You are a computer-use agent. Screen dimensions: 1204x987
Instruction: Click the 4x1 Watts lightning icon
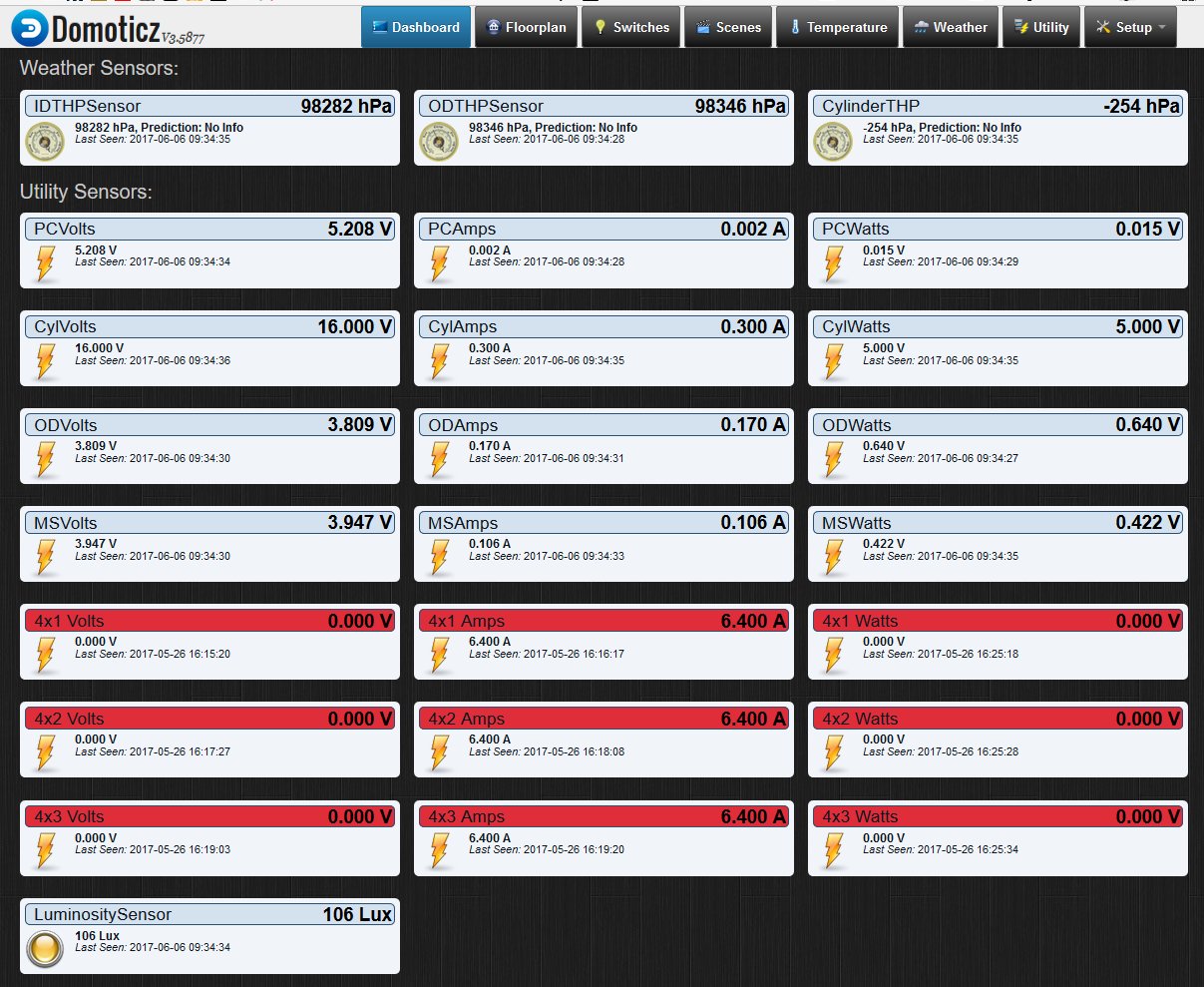point(834,655)
